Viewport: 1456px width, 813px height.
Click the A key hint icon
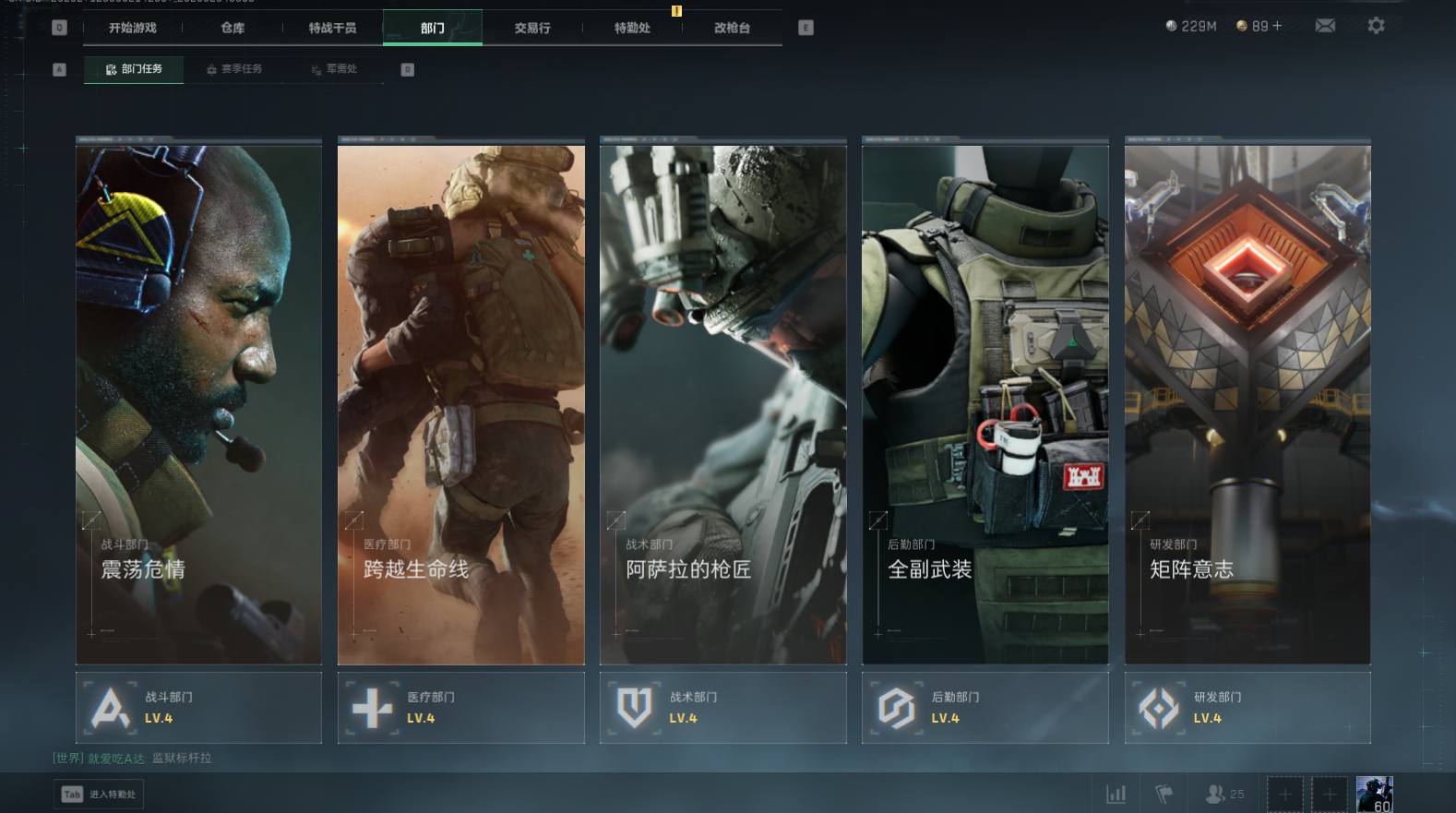[59, 69]
